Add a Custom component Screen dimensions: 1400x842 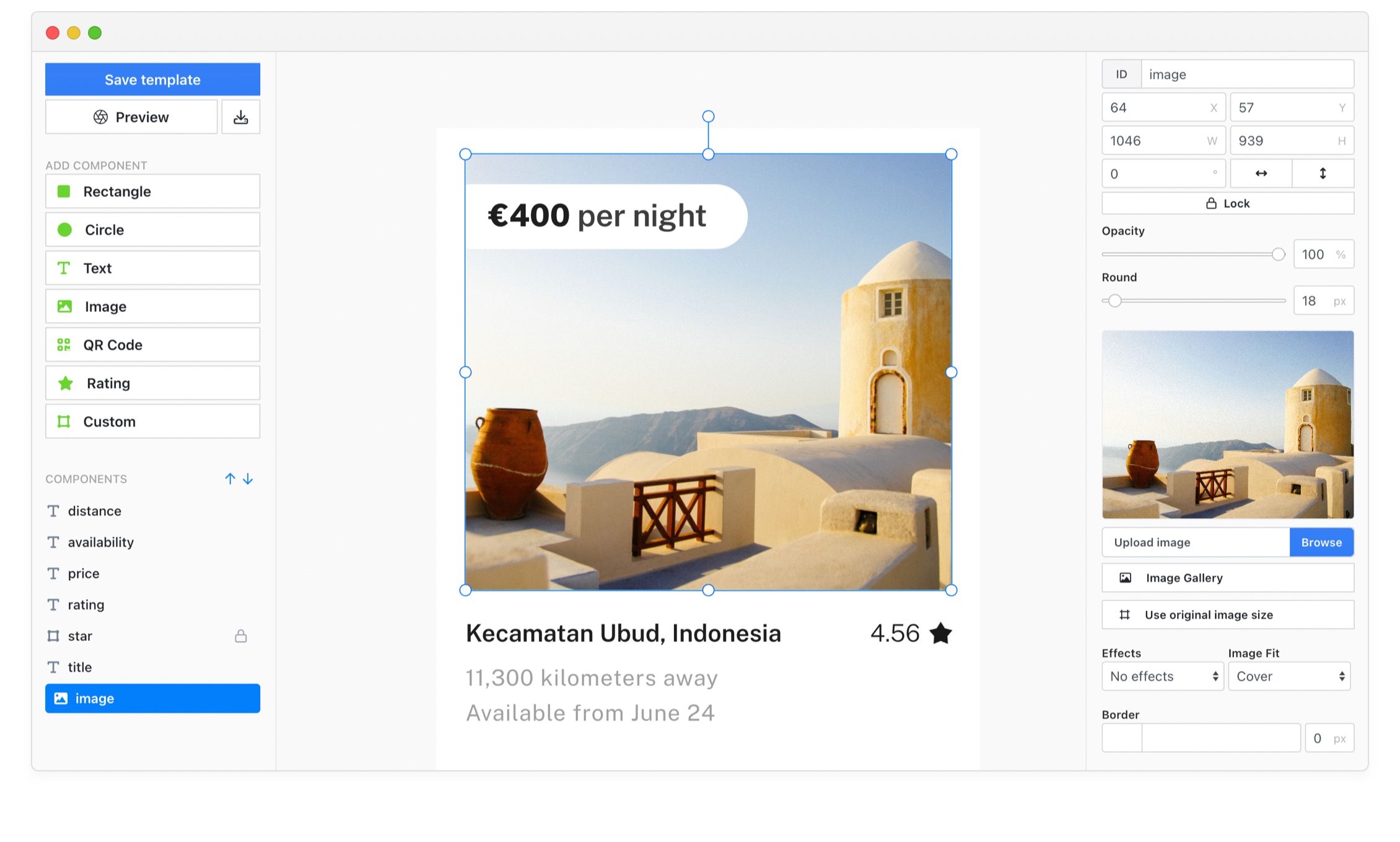tap(152, 422)
